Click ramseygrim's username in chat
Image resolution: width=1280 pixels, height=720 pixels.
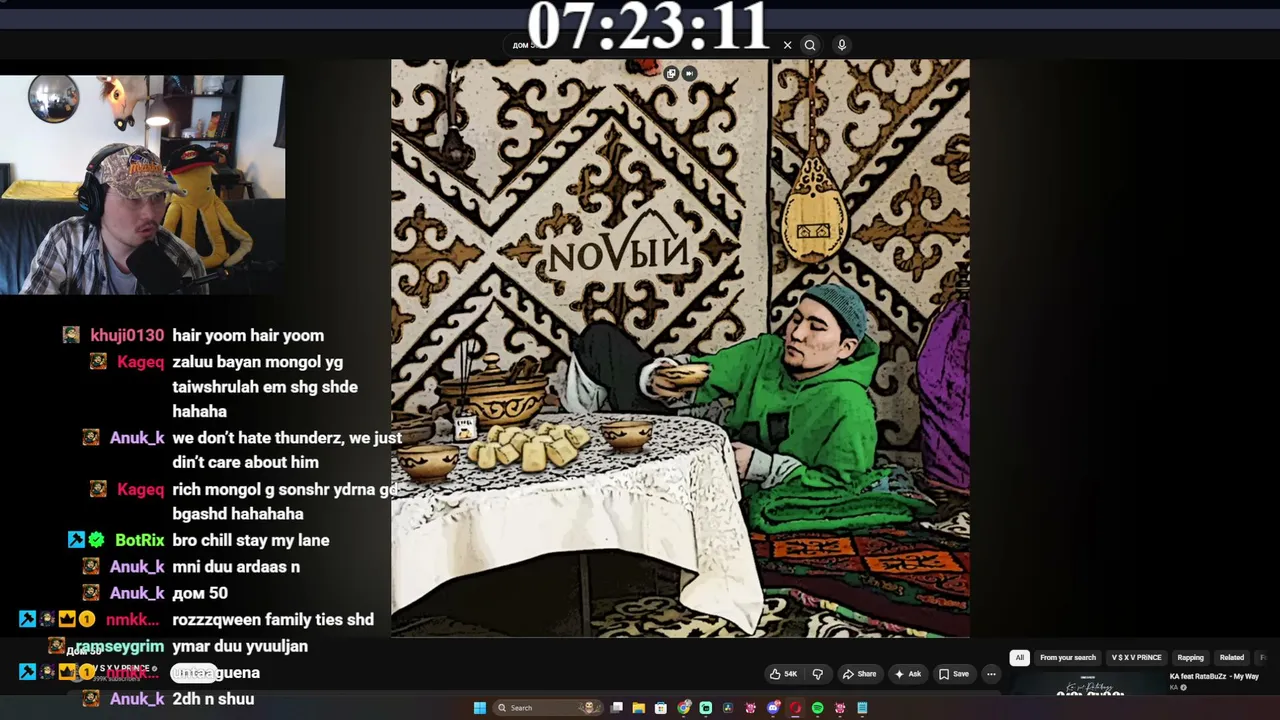click(120, 647)
